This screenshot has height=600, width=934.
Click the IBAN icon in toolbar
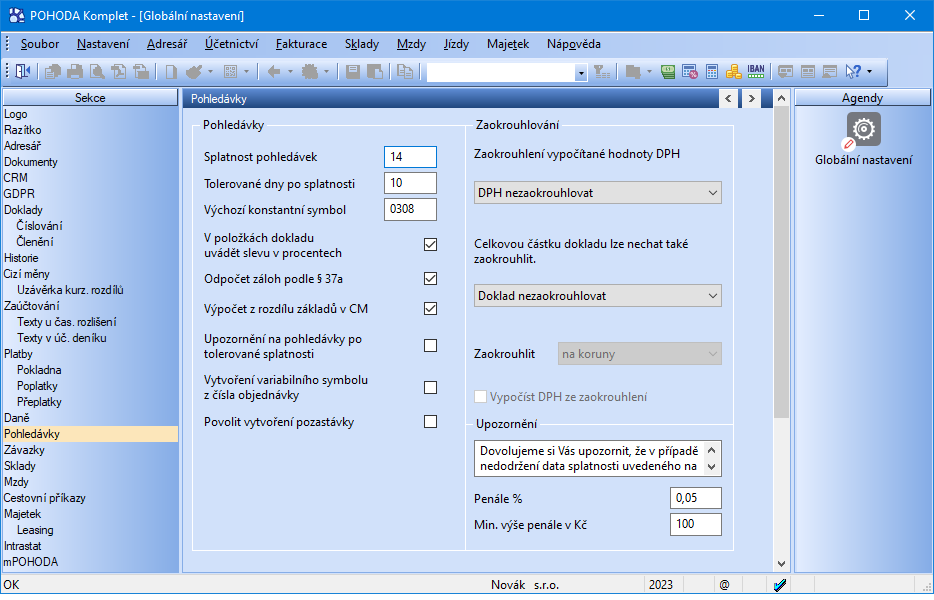point(756,72)
